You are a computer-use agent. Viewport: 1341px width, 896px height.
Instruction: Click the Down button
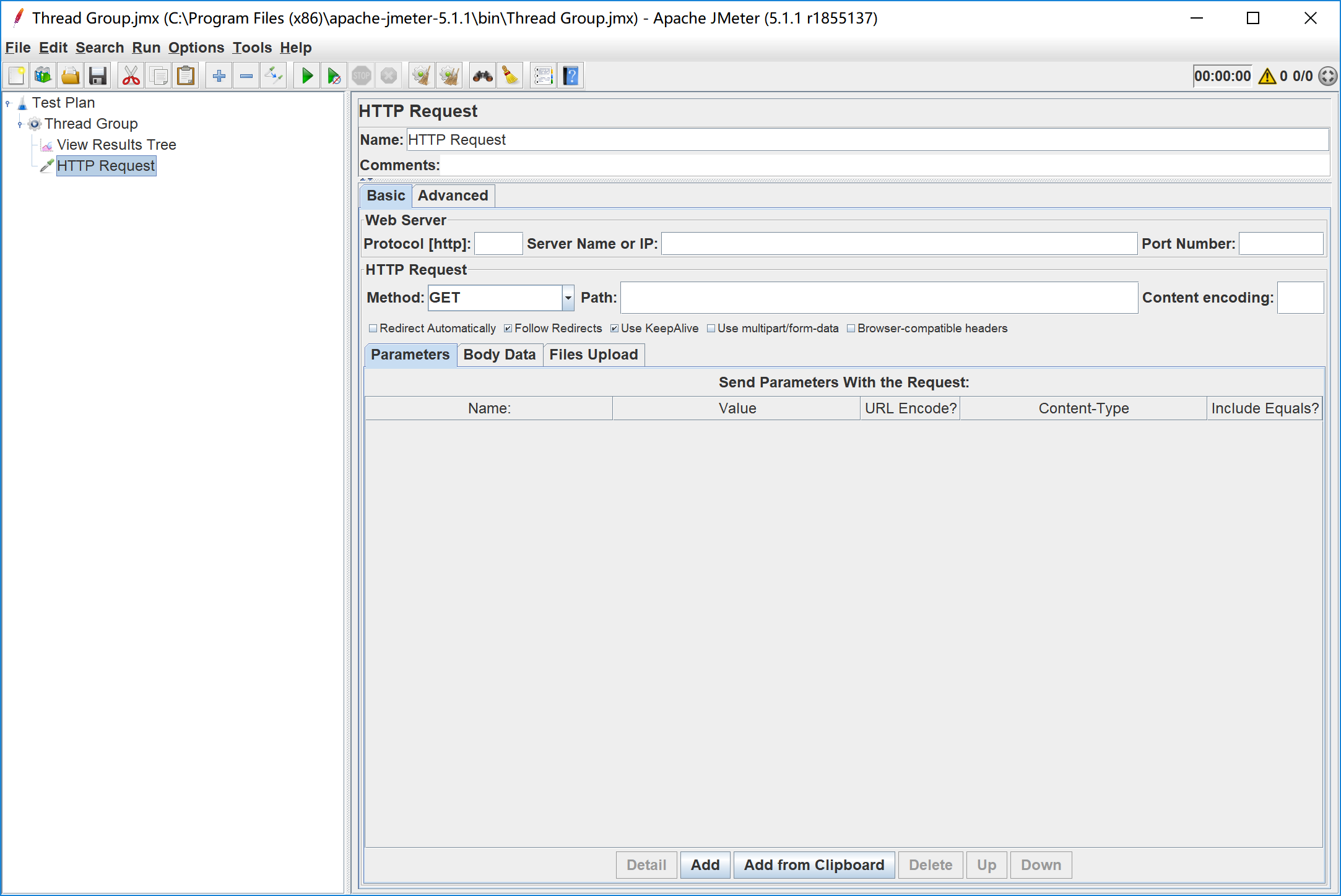click(x=1041, y=865)
